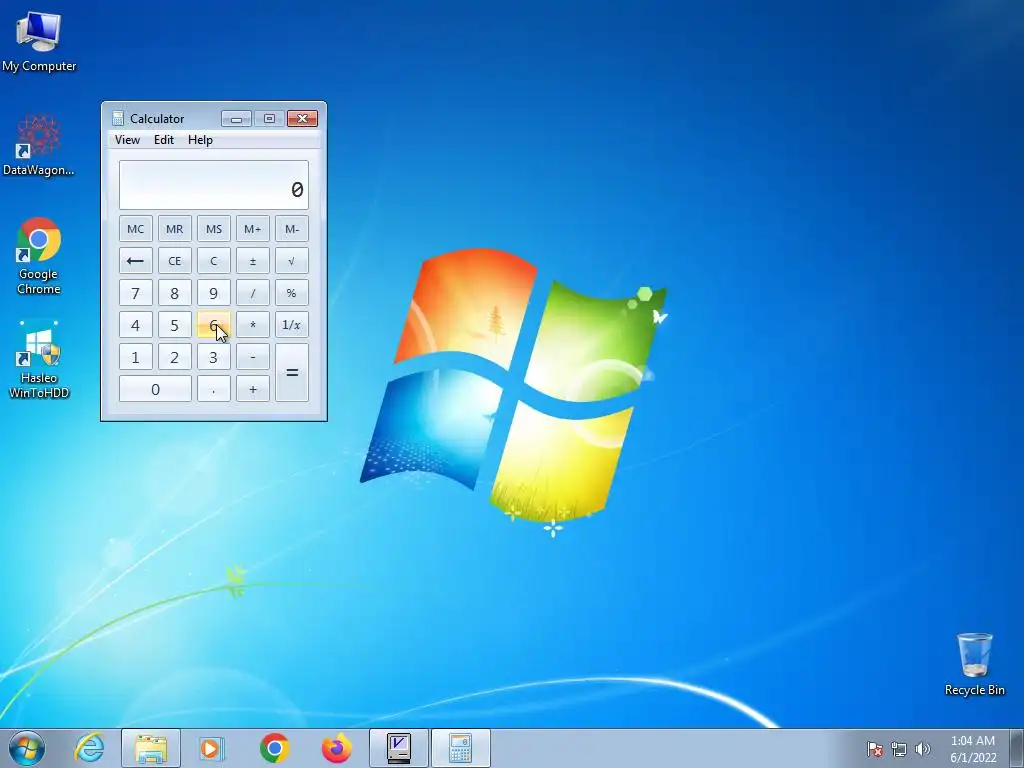Click the M+ memory add button
The height and width of the screenshot is (768, 1024).
[253, 229]
